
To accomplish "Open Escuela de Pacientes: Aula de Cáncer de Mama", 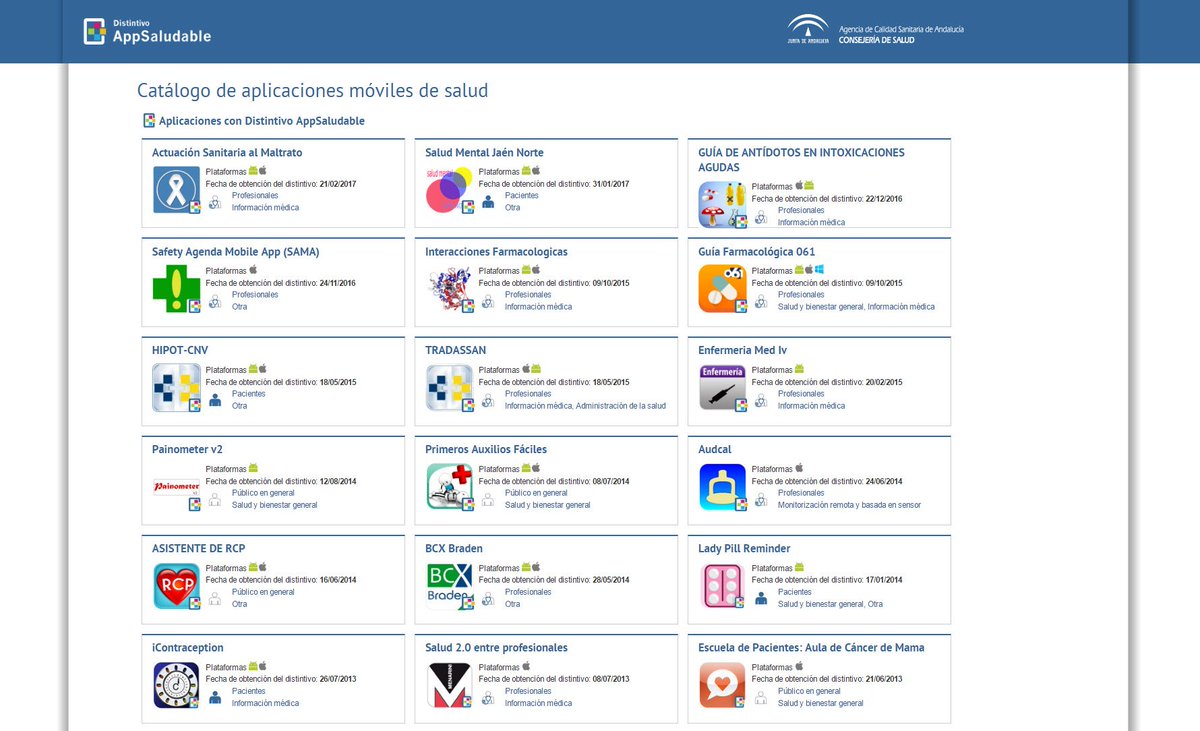I will pos(811,648).
